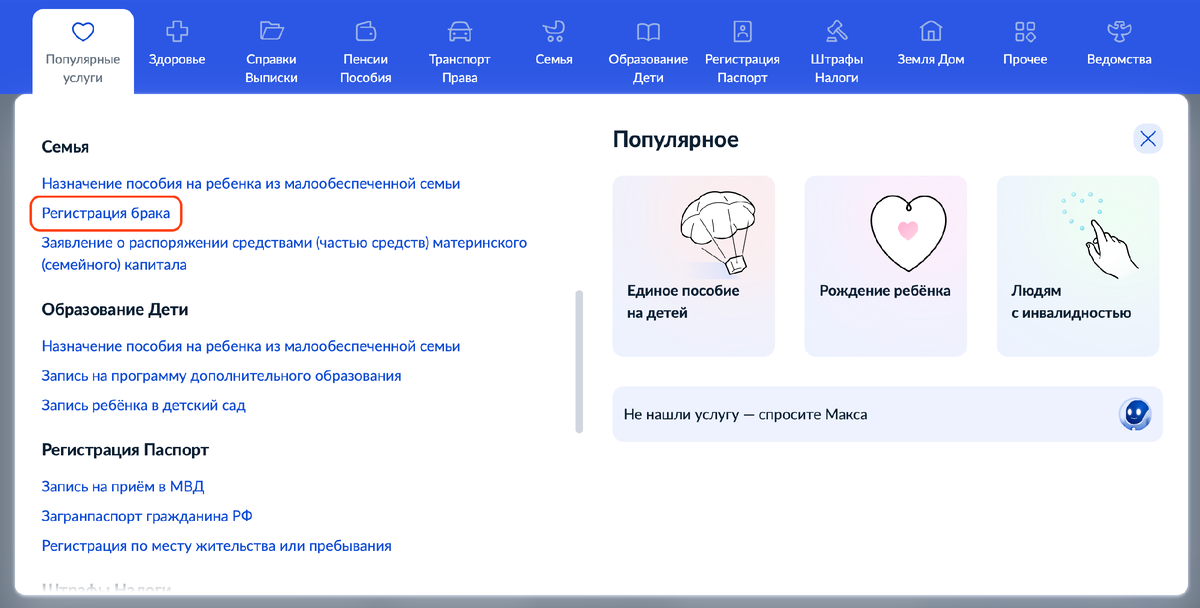Screen dimensions: 1200x608
Task: Open the Пенсии Пособия tab
Action: click(365, 45)
